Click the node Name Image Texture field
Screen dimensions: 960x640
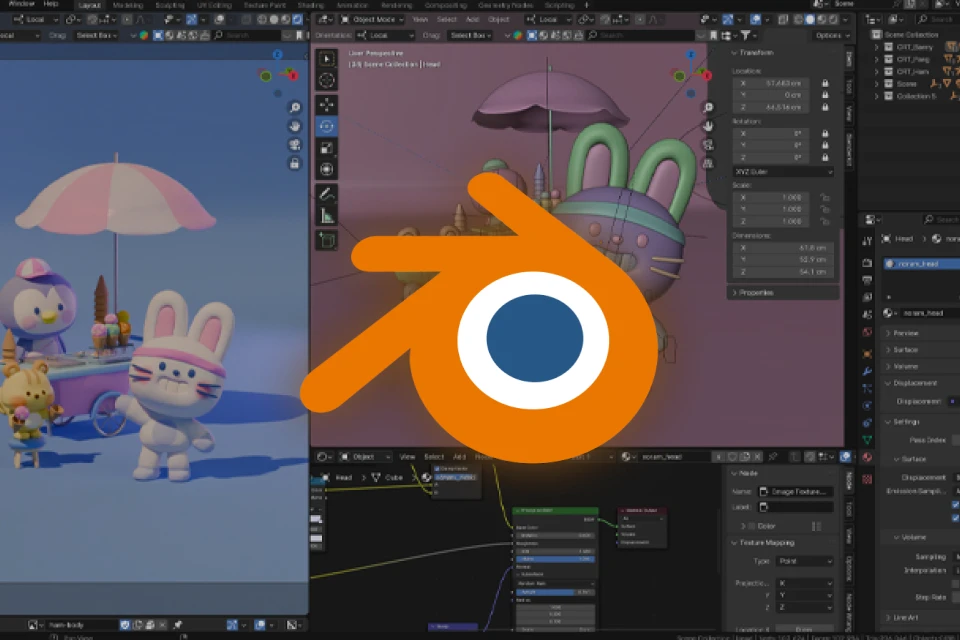pyautogui.click(x=796, y=492)
